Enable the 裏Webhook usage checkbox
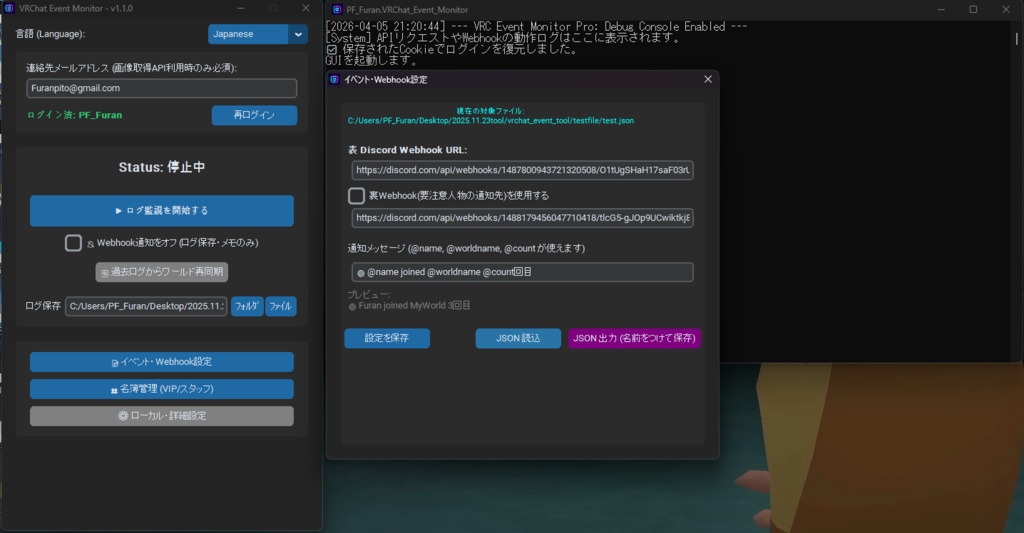The height and width of the screenshot is (533, 1024). coord(356,195)
